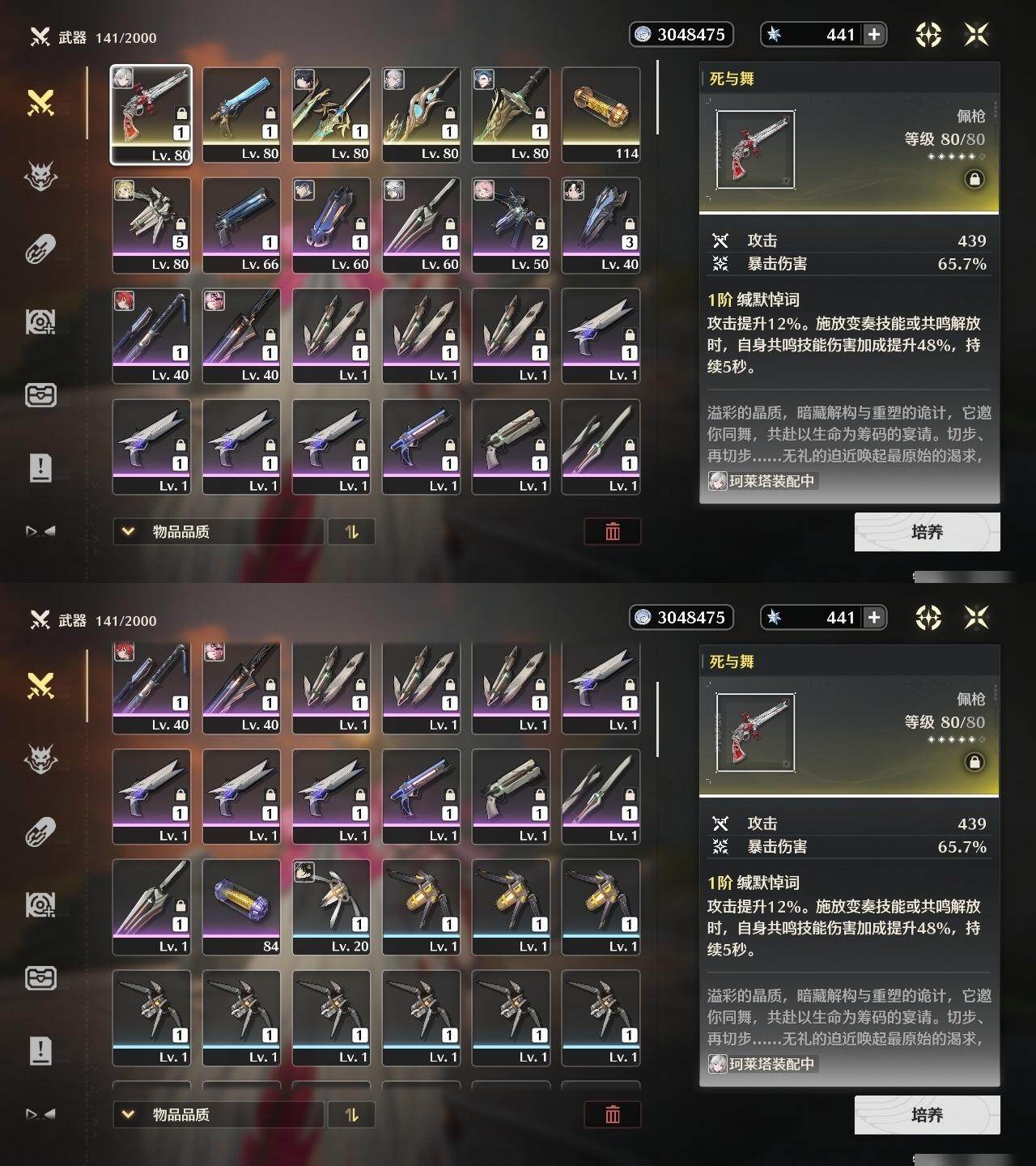The height and width of the screenshot is (1166, 1036).
Task: Toggle lock on 死与舞 weapon in bottom detail panel
Action: click(x=974, y=762)
